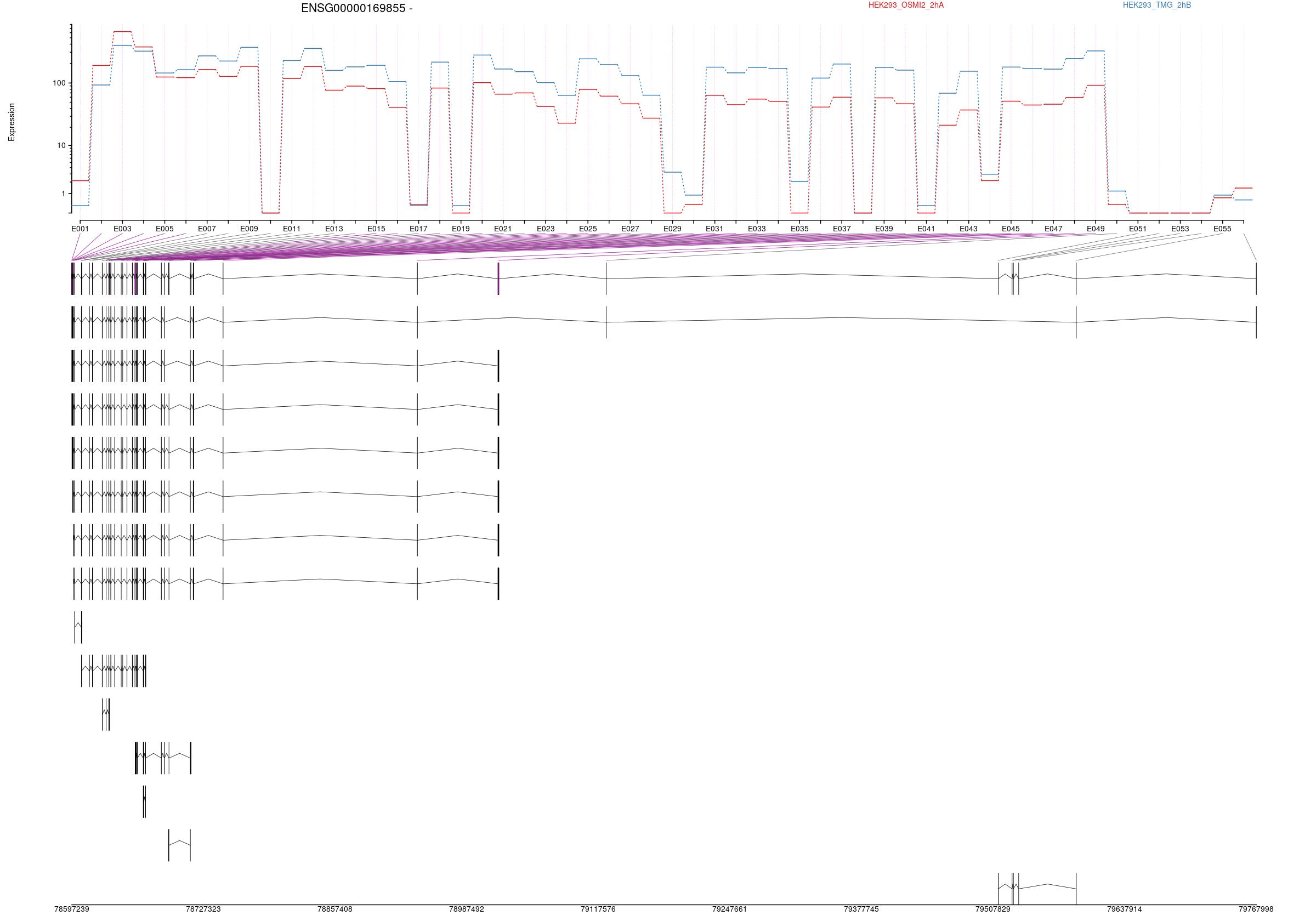The image size is (1316, 921).
Task: Click the Expression y-axis label
Action: tap(12, 122)
